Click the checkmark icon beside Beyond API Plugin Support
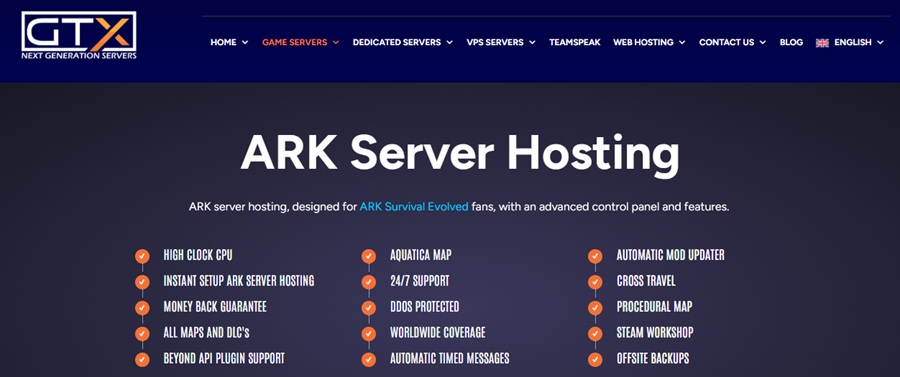Screen dimensions: 900x377 pos(142,359)
